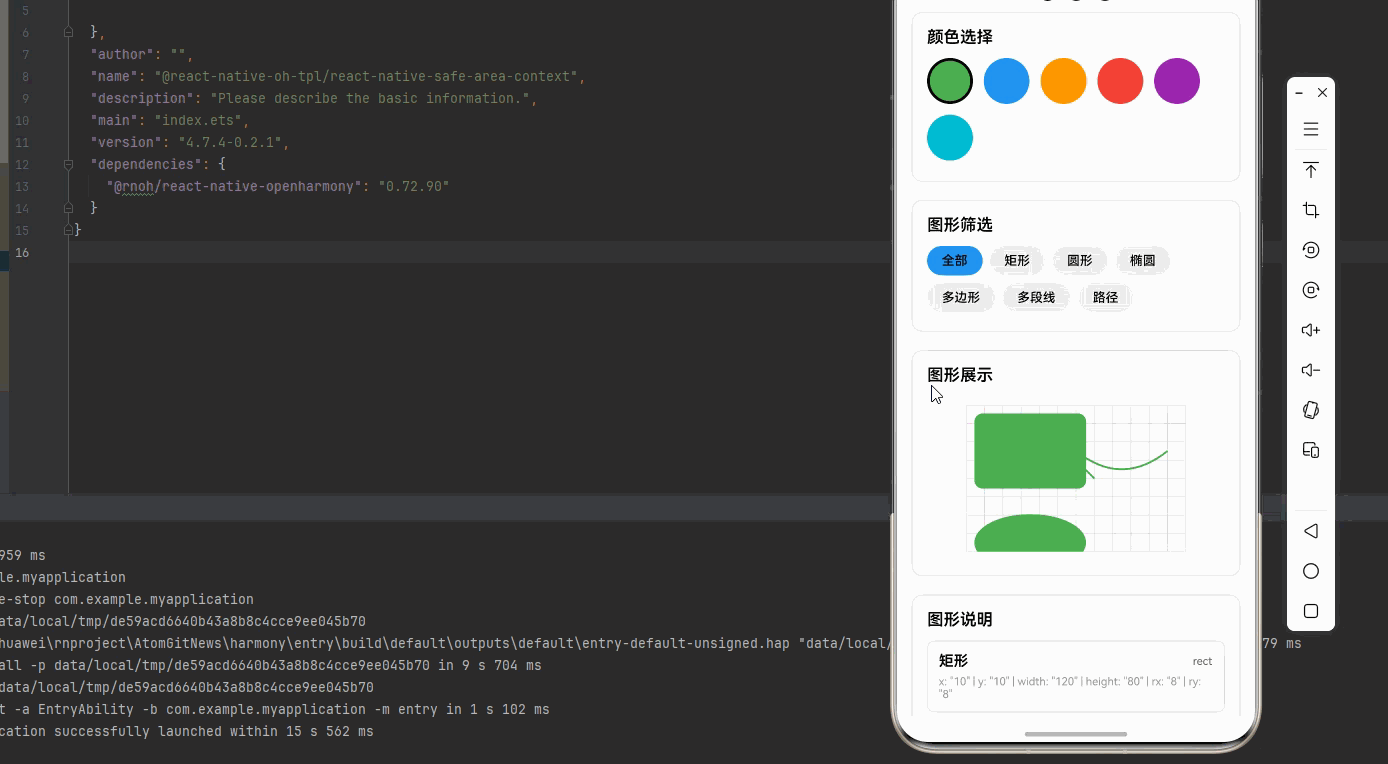Image resolution: width=1388 pixels, height=764 pixels.
Task: Click the fold end marker on line 14
Action: [68, 208]
